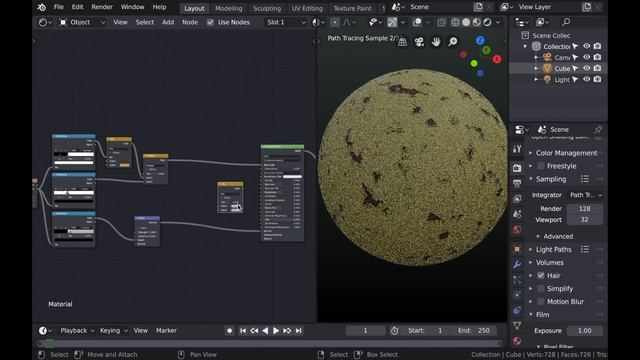This screenshot has height=360, width=640.
Task: Open the viewport shading options dropdown
Action: pos(498,22)
